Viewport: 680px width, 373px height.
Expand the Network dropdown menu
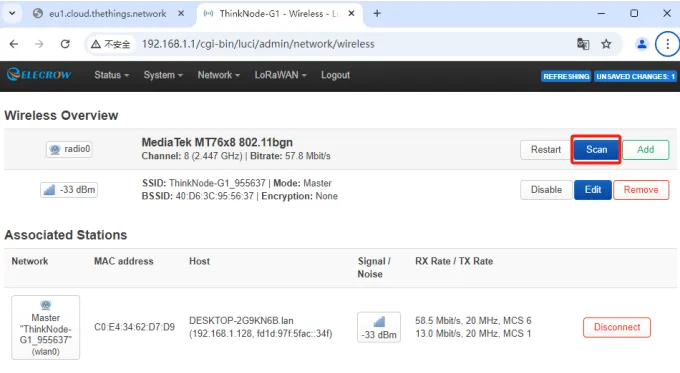[219, 75]
